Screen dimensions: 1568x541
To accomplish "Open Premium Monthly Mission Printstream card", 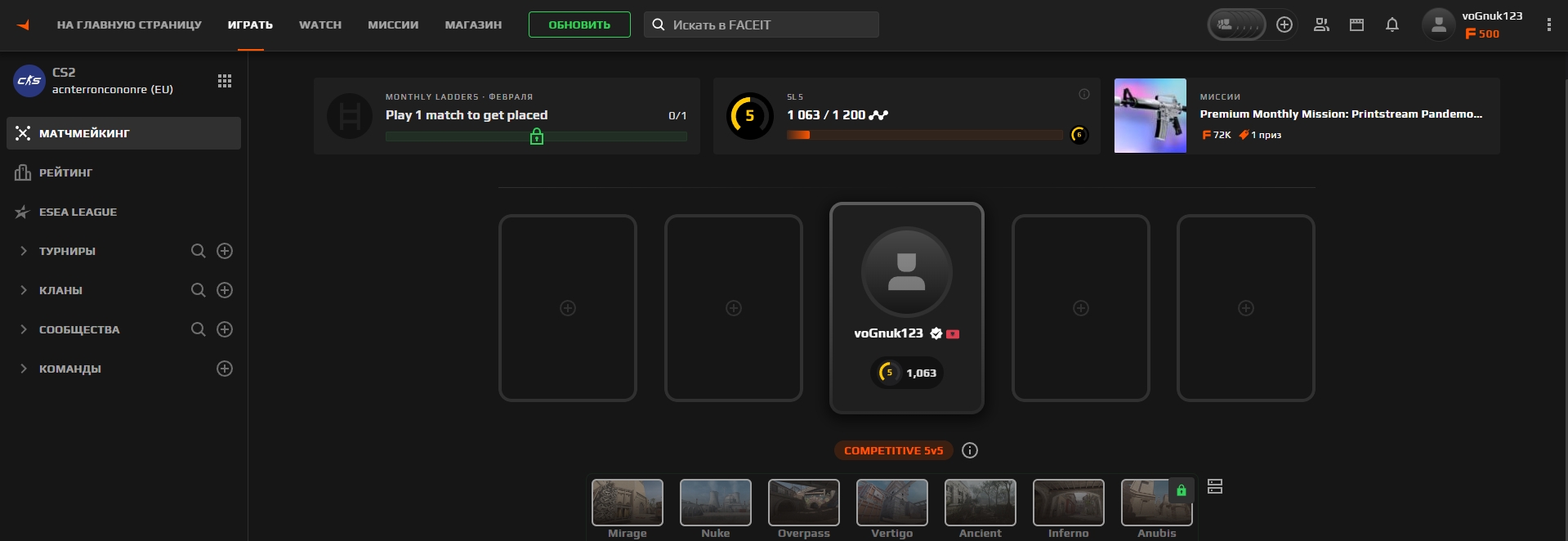I will click(x=1307, y=116).
